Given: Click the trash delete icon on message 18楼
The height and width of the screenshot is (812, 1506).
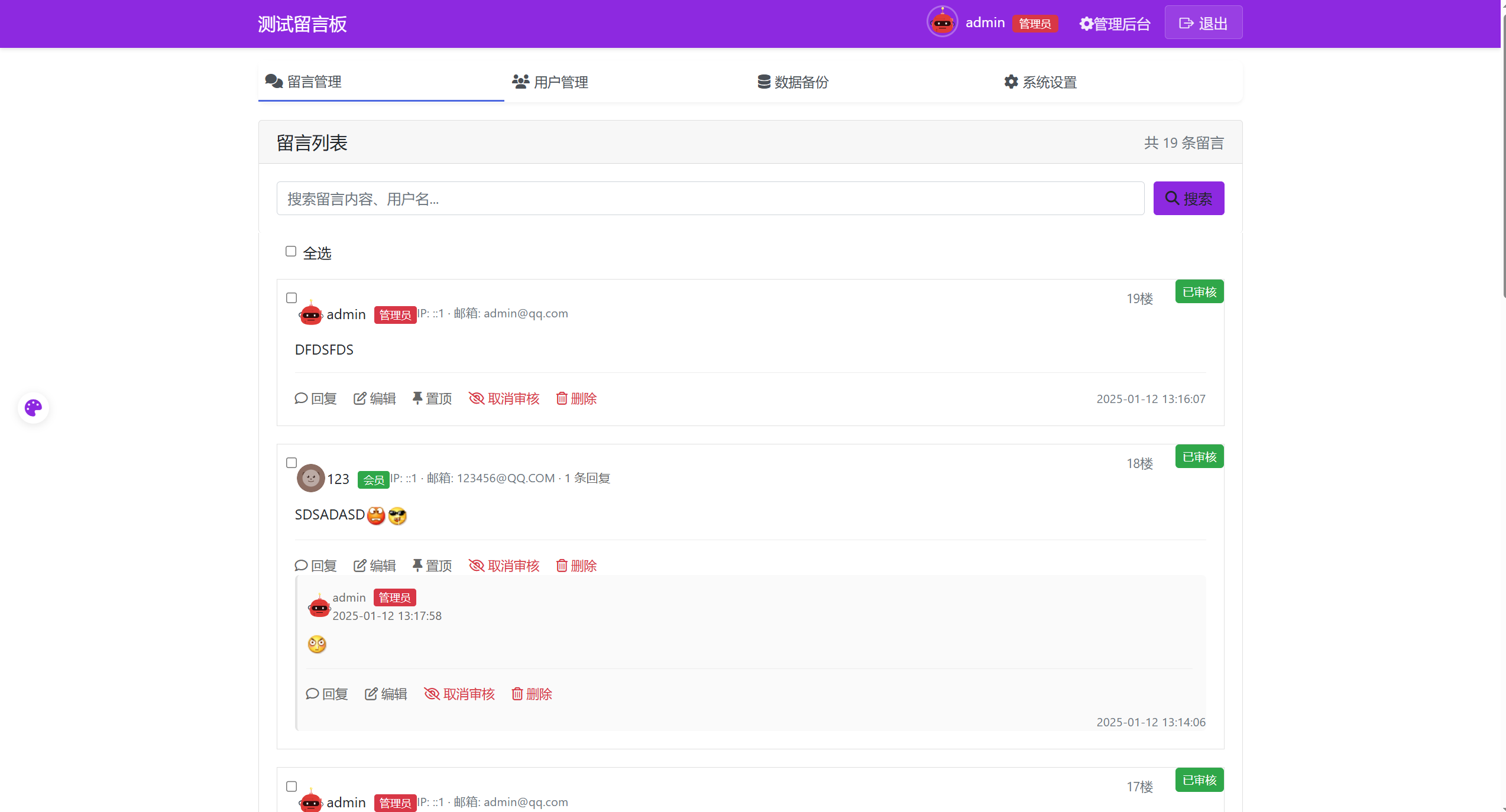Looking at the screenshot, I should tap(562, 565).
